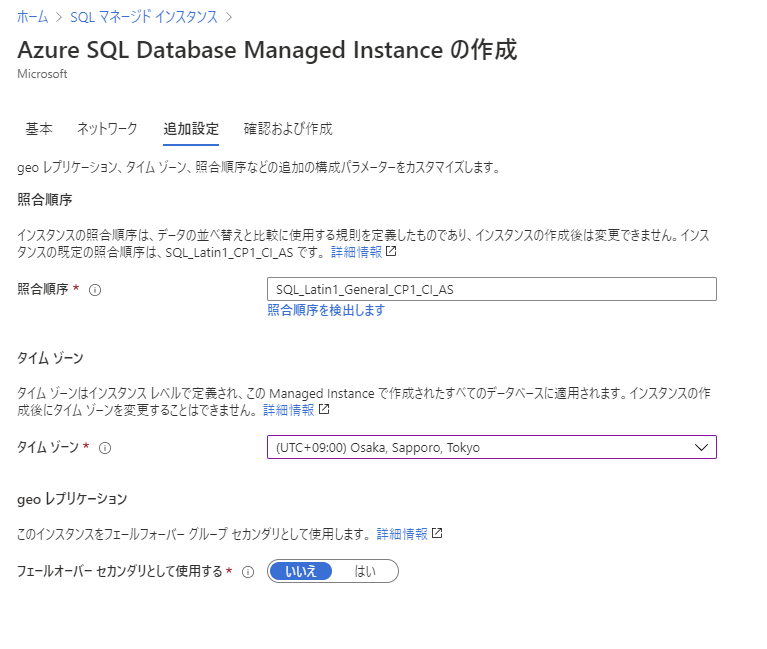The image size is (767, 649).
Task: Click info icon next to 照合順序 label
Action: click(95, 290)
